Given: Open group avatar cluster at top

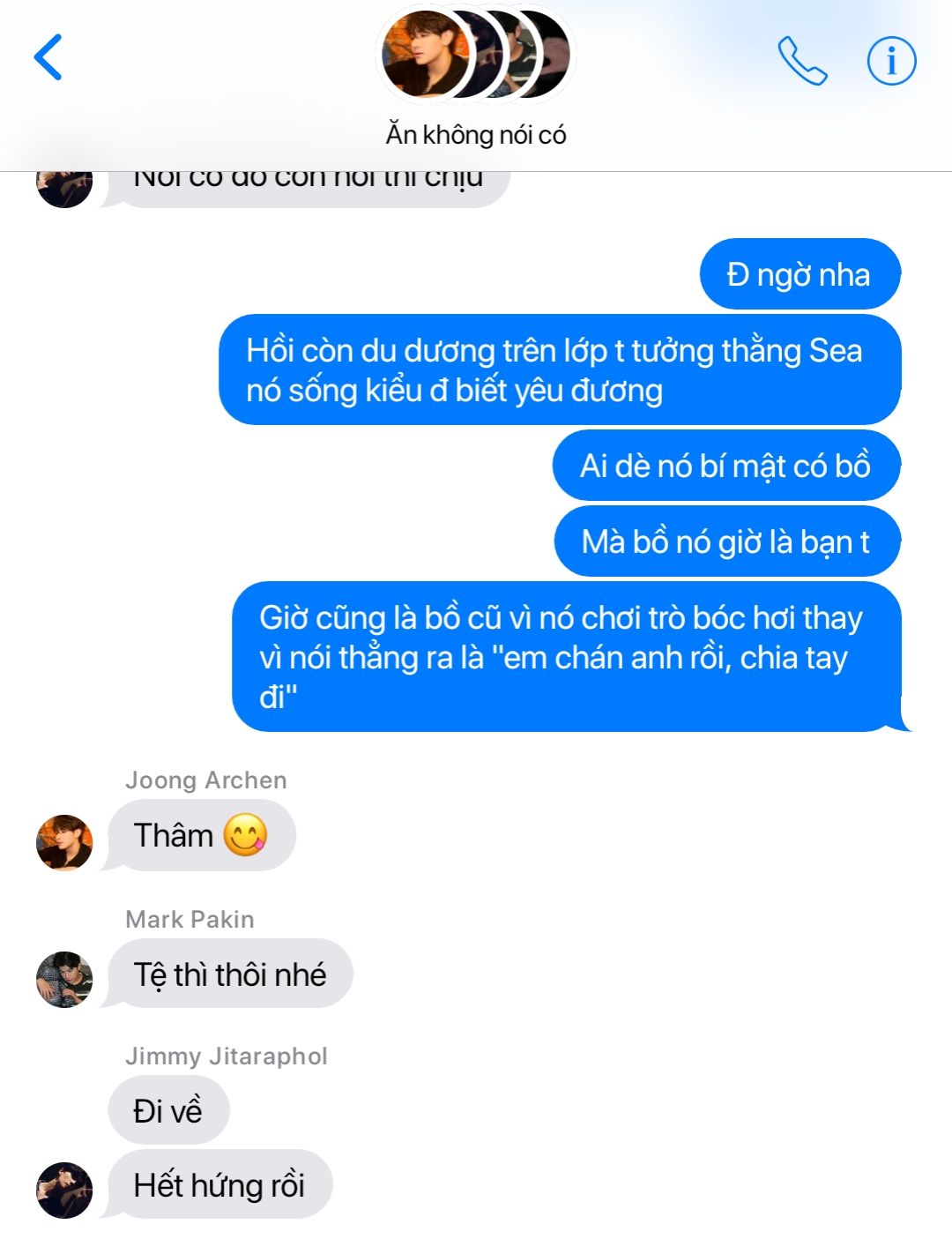Looking at the screenshot, I should pos(476,55).
